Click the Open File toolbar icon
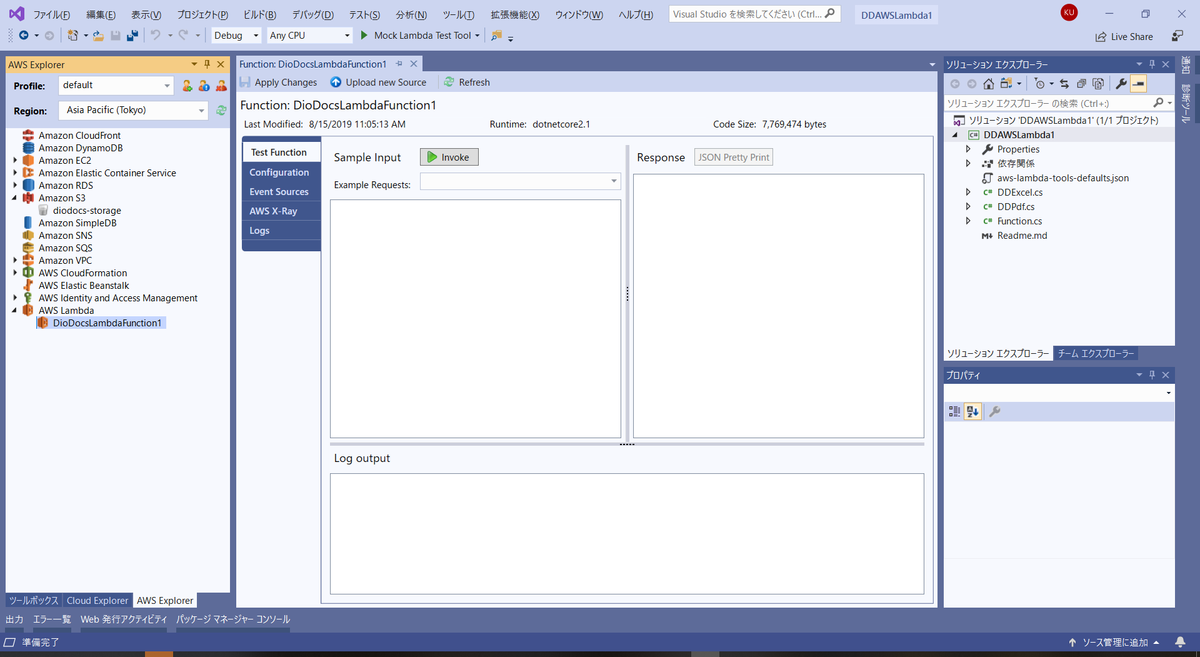Viewport: 1200px width, 657px height. click(98, 35)
